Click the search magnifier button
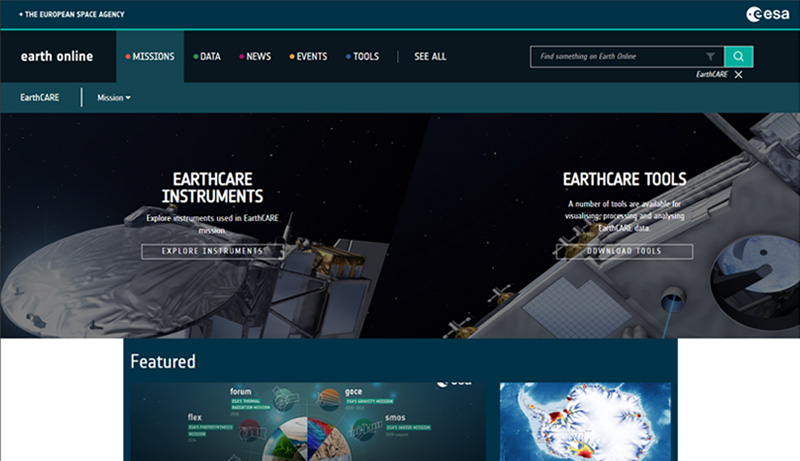 tap(738, 57)
